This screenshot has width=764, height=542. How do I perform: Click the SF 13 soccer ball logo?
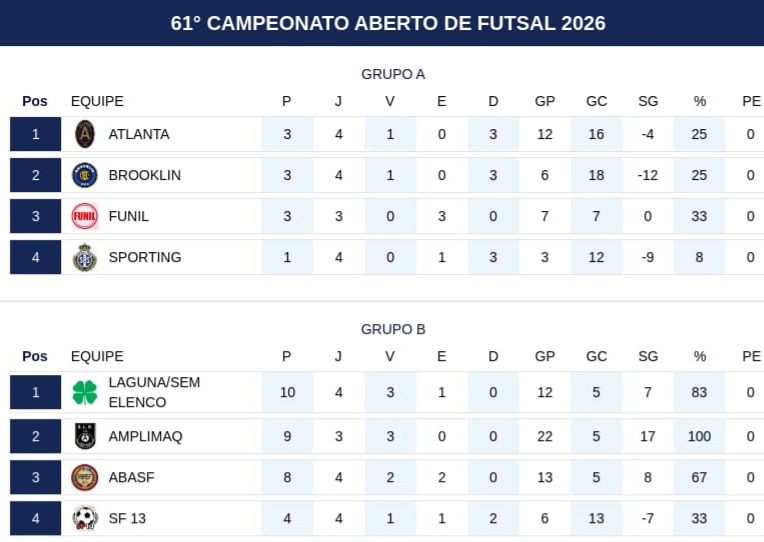click(x=85, y=518)
